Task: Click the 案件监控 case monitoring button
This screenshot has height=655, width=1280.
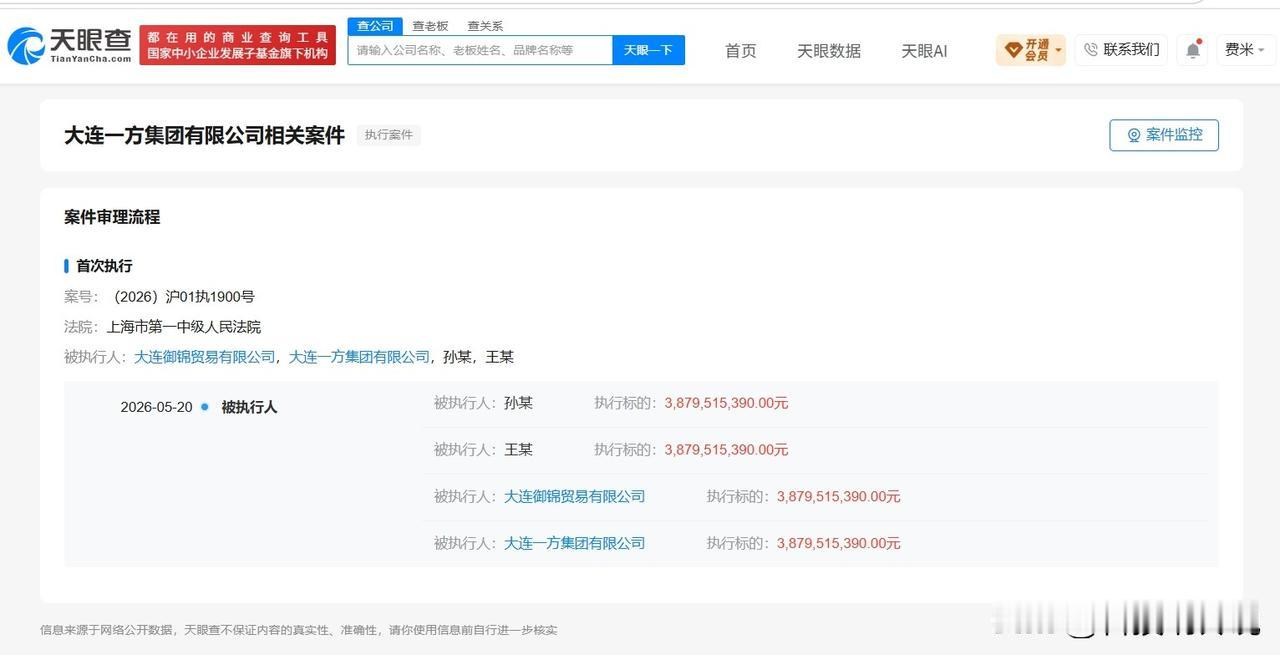Action: (1164, 135)
